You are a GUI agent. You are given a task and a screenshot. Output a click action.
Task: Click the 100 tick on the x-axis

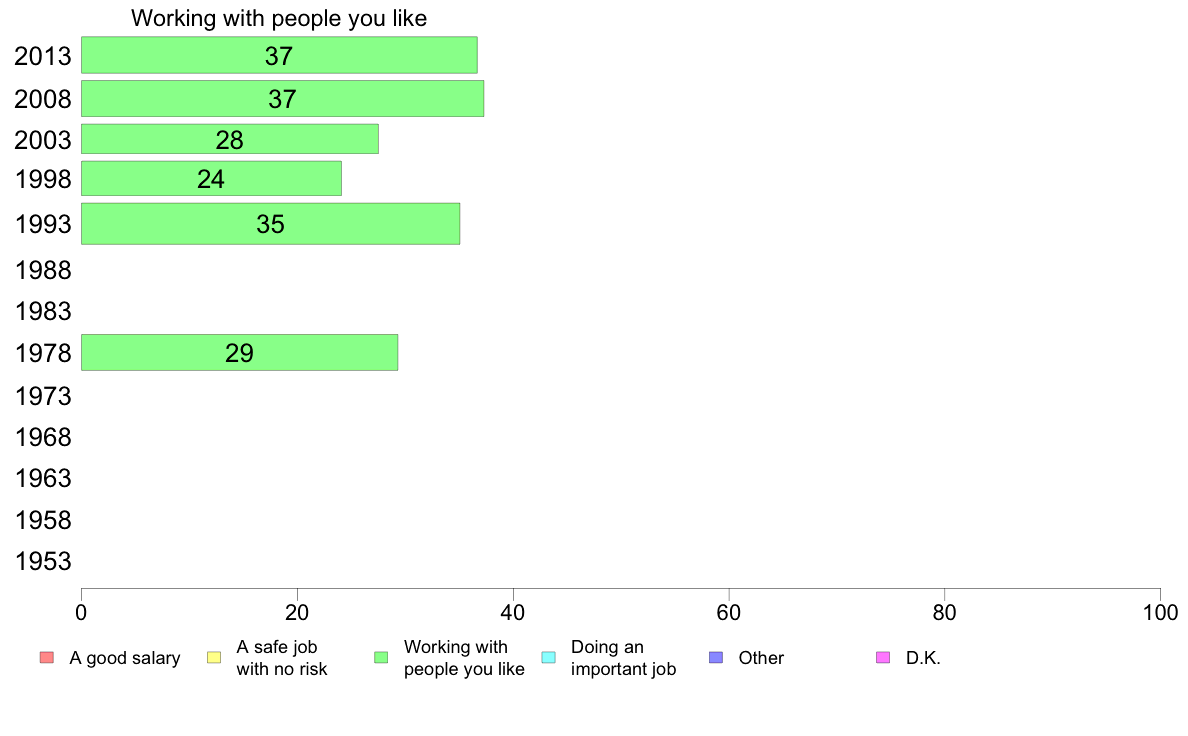pos(1160,612)
